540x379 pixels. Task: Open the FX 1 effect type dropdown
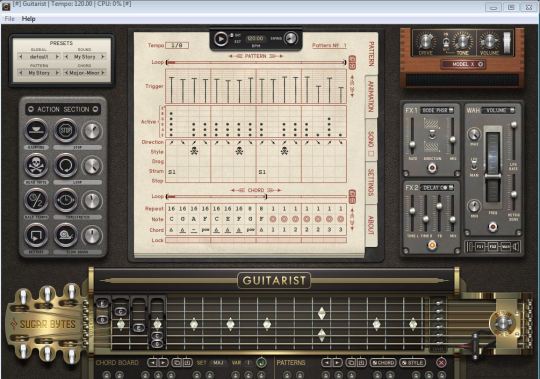point(437,110)
